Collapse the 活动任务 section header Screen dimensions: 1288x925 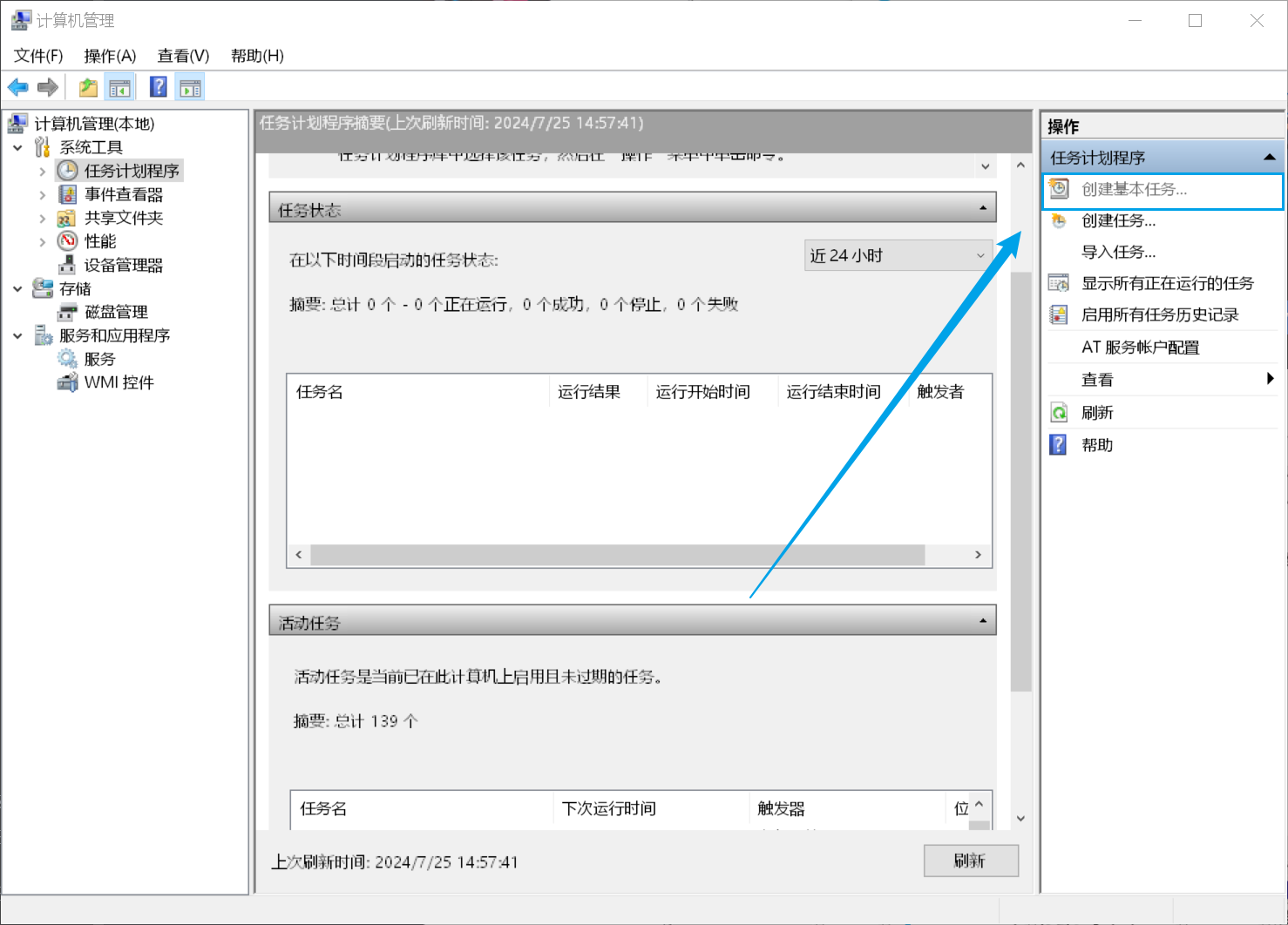(983, 621)
